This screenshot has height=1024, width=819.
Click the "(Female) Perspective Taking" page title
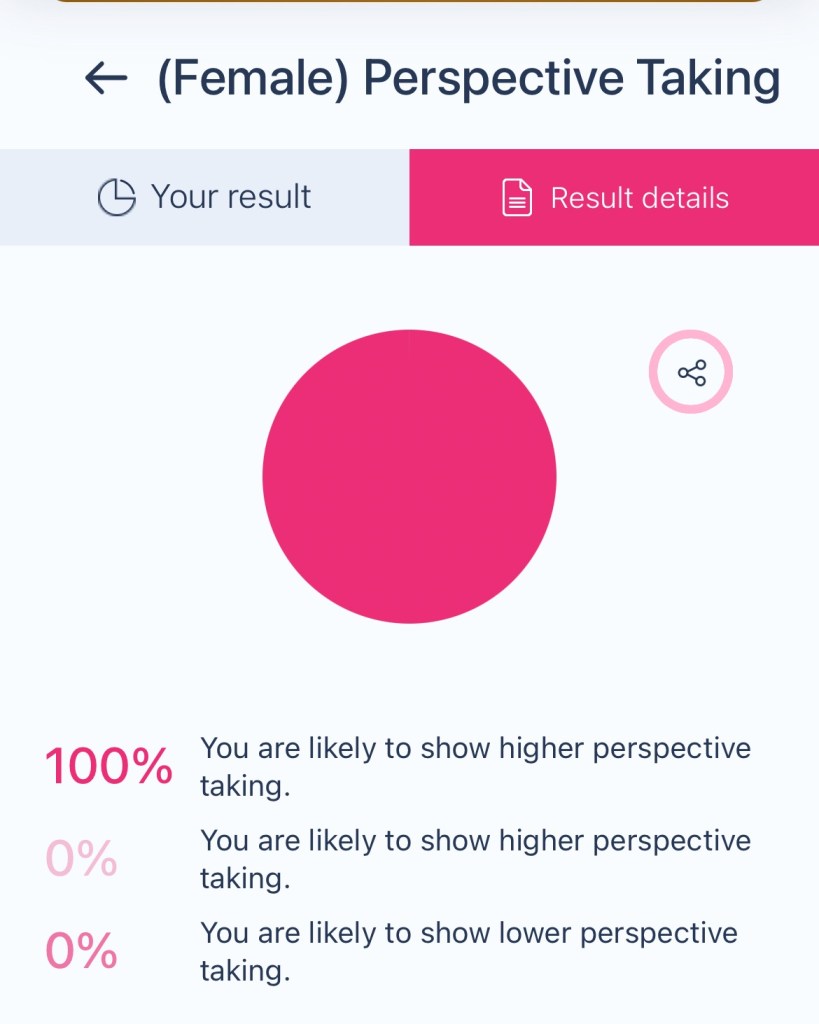click(x=468, y=78)
